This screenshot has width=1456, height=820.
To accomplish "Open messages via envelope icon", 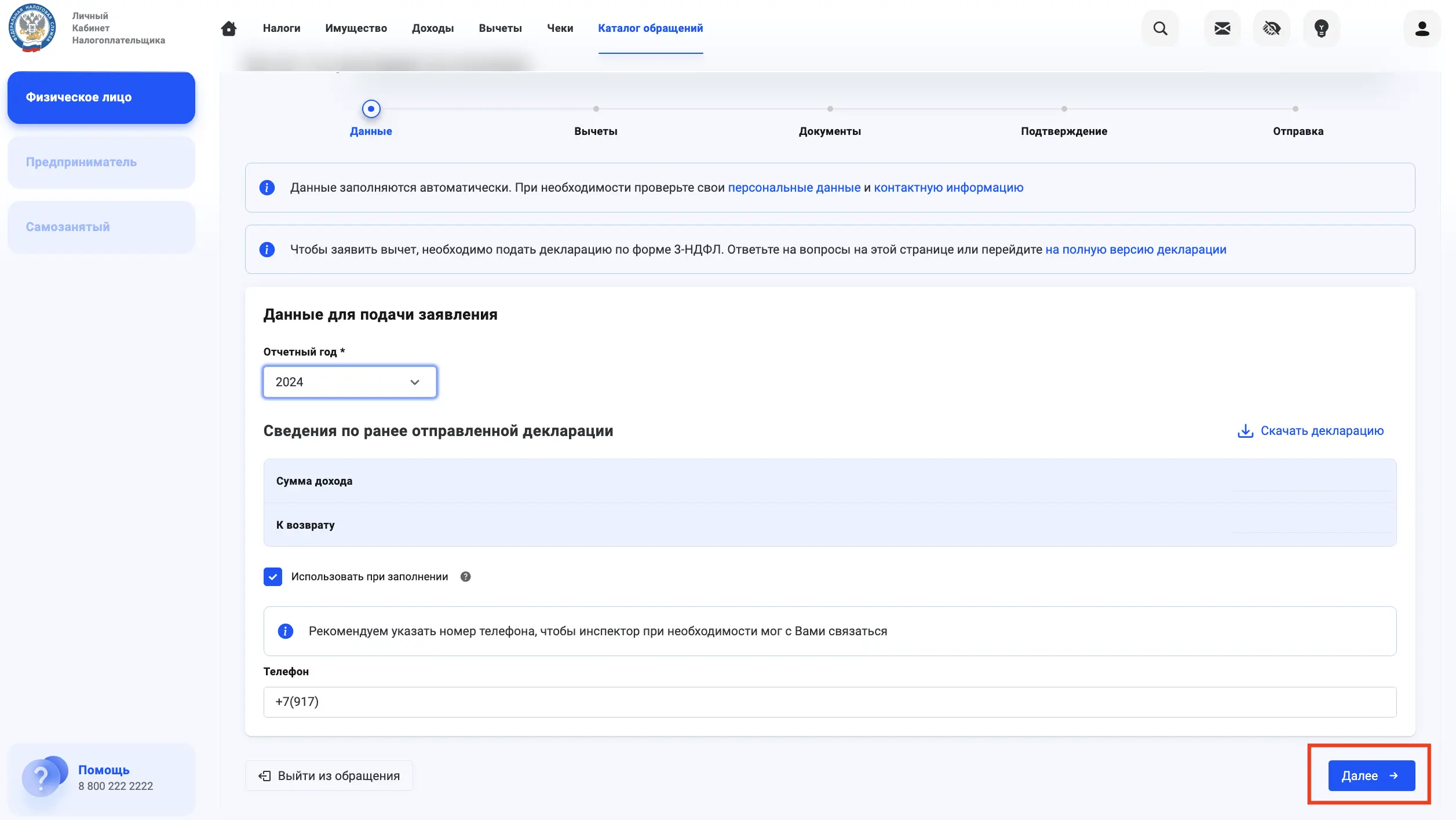I will [1222, 28].
